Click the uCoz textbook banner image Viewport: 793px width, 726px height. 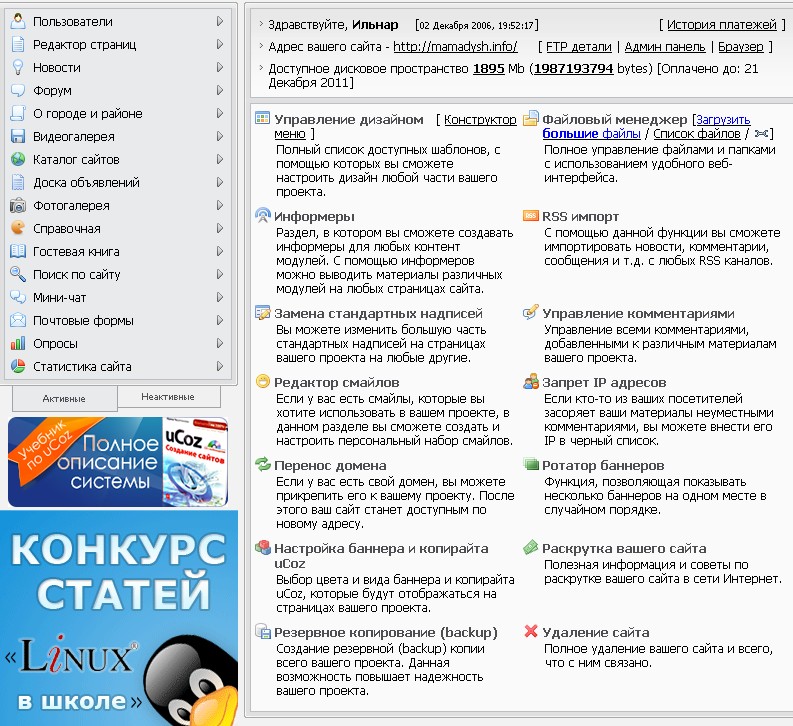tap(118, 462)
